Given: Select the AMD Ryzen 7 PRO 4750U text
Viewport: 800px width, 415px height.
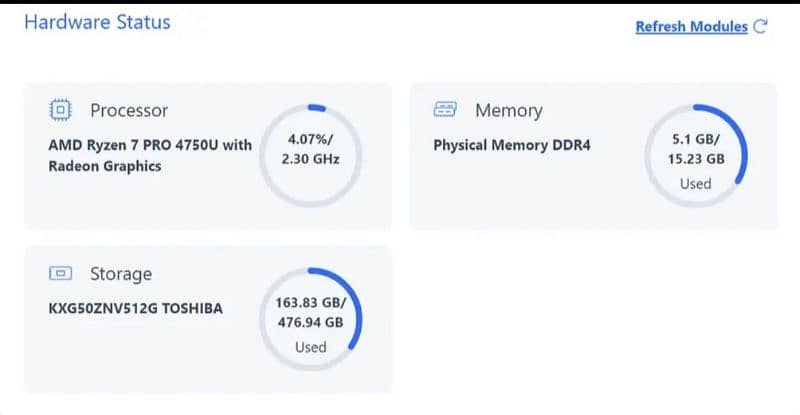Looking at the screenshot, I should [150, 145].
